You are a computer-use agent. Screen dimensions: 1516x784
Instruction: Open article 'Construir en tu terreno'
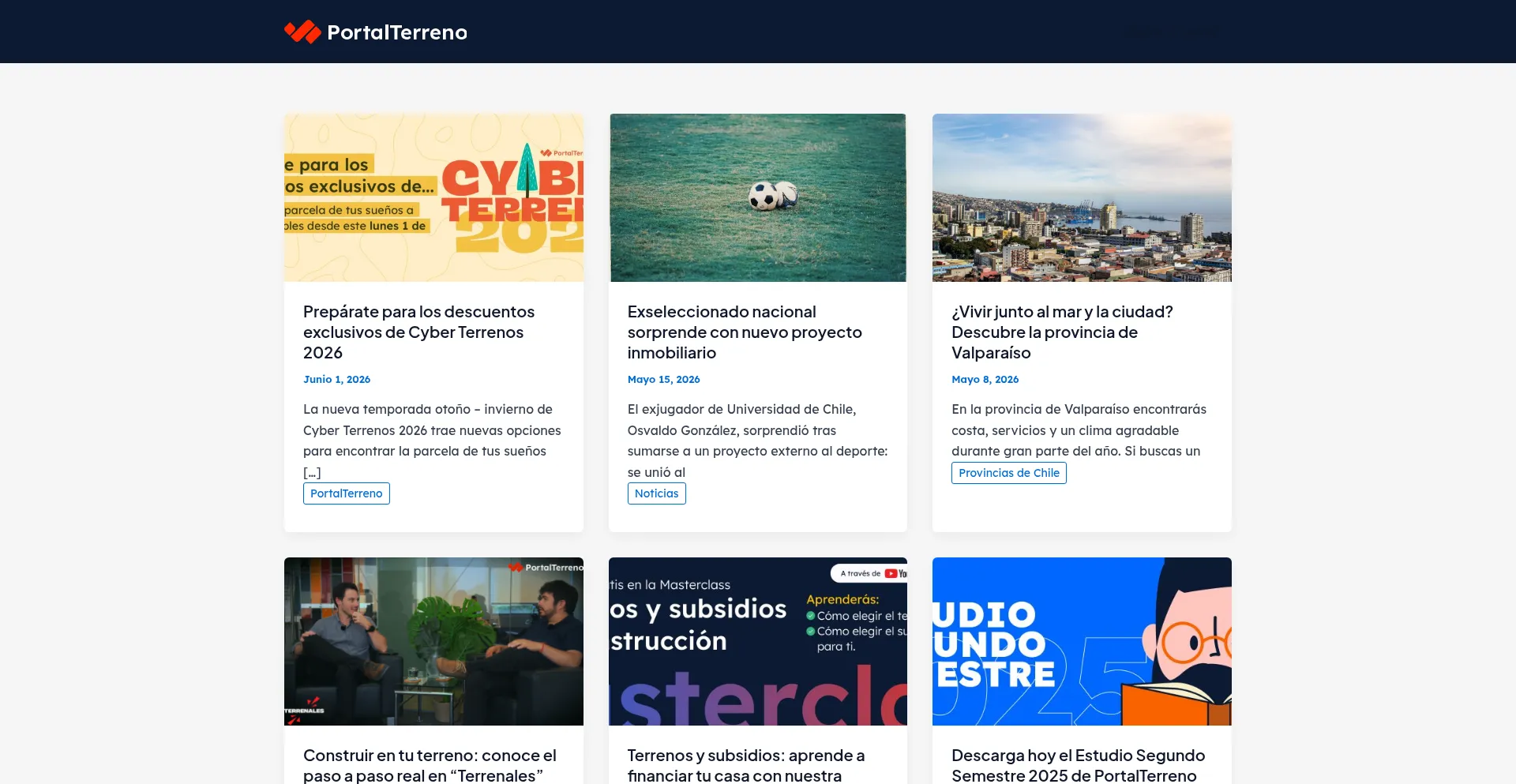coord(430,765)
